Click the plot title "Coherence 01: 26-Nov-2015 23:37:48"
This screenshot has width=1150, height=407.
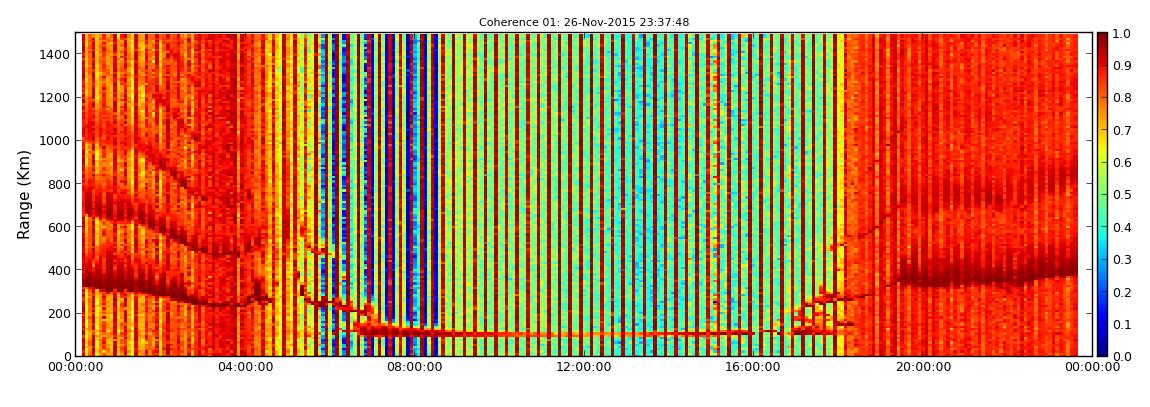coord(584,23)
